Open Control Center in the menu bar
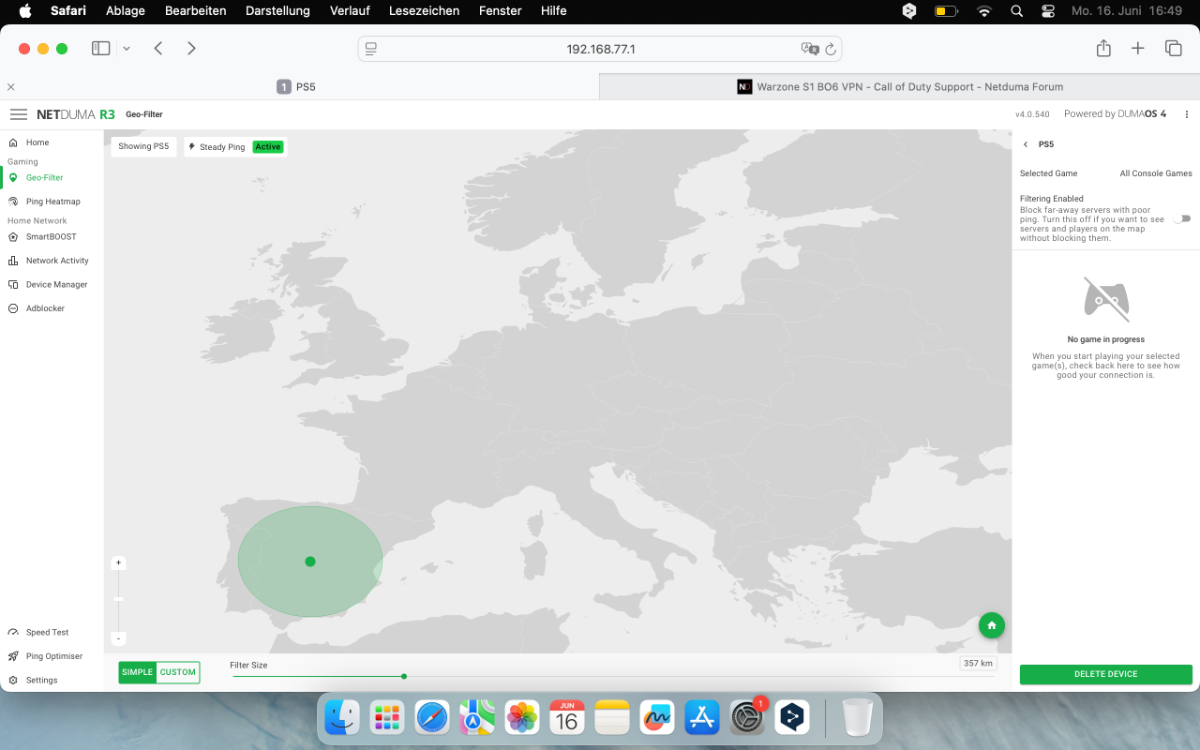 coord(1048,11)
